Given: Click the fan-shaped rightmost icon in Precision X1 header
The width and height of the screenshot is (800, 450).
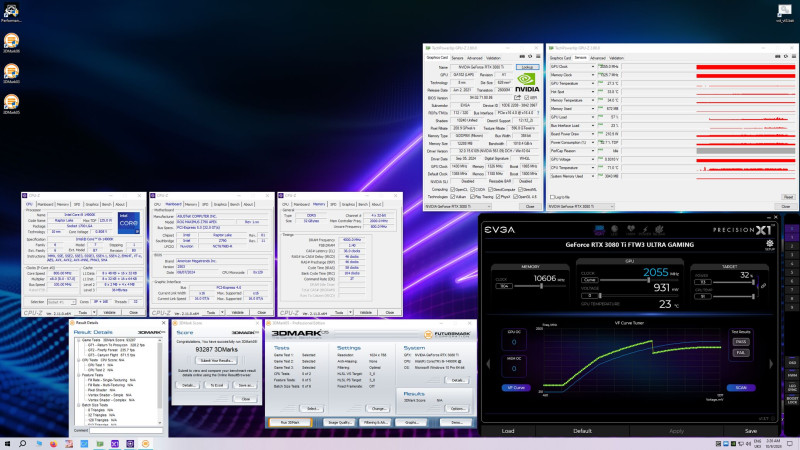Looking at the screenshot, I should (x=659, y=230).
